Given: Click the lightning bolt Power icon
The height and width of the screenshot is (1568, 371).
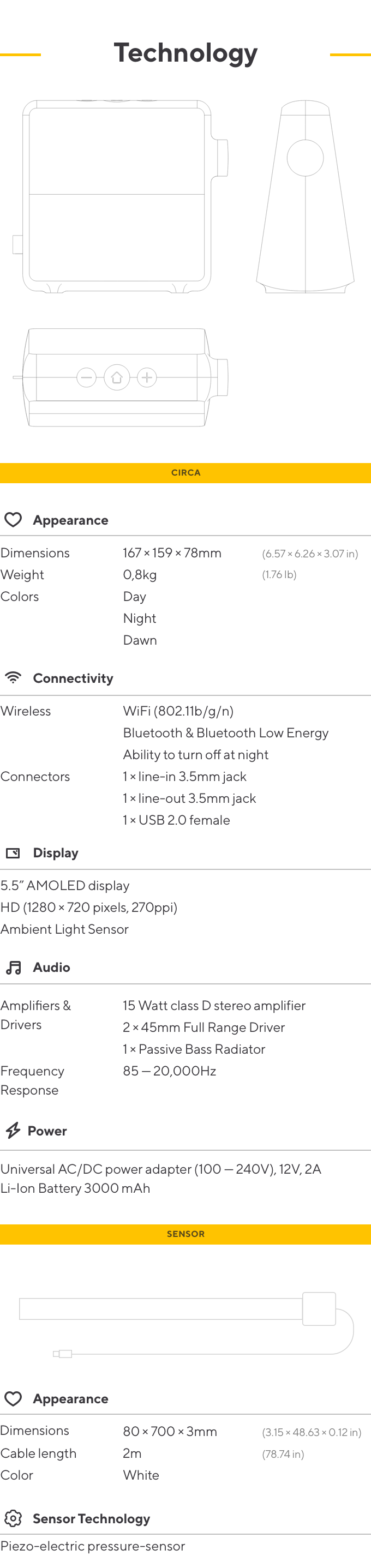Looking at the screenshot, I should click(x=13, y=1131).
